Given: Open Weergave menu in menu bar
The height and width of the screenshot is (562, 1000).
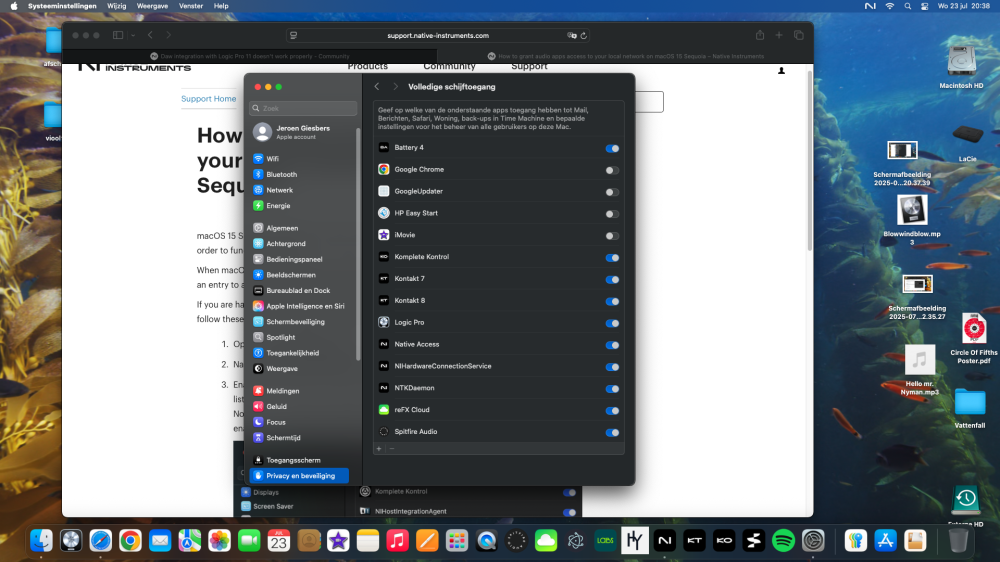Looking at the screenshot, I should 152,6.
